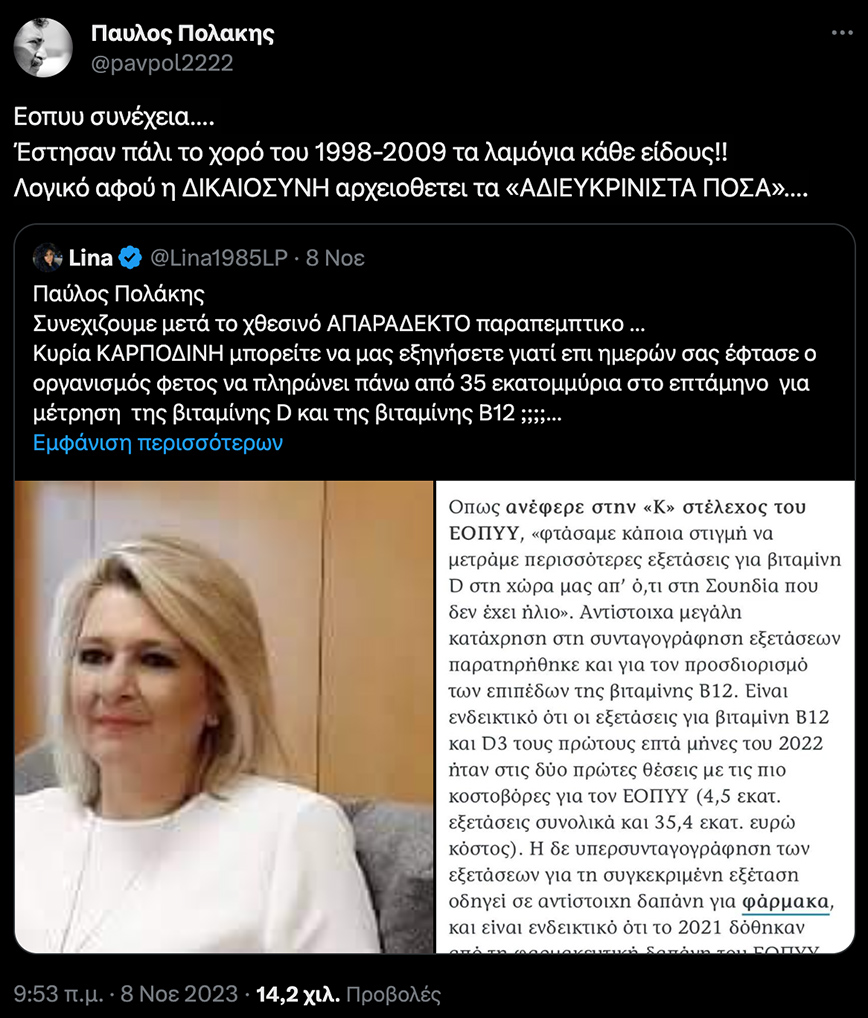The height and width of the screenshot is (1018, 868).
Task: Click the underlined φάρμακα link in article
Action: [786, 901]
